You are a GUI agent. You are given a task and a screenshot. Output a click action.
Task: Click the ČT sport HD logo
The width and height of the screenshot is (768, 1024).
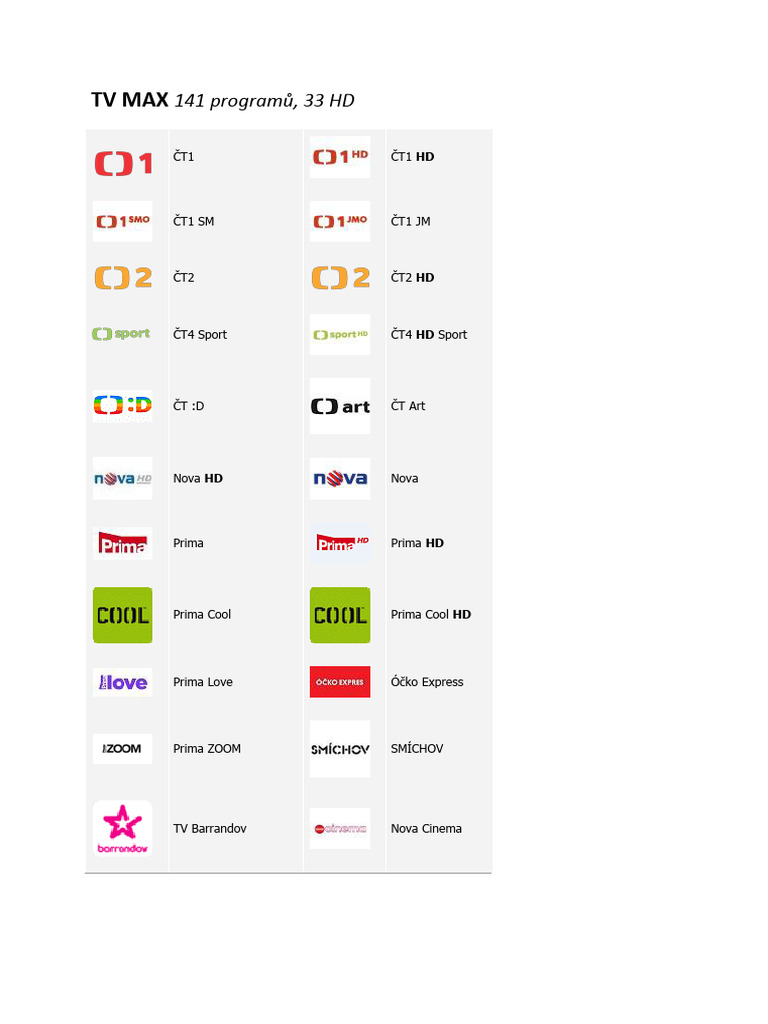(x=340, y=334)
